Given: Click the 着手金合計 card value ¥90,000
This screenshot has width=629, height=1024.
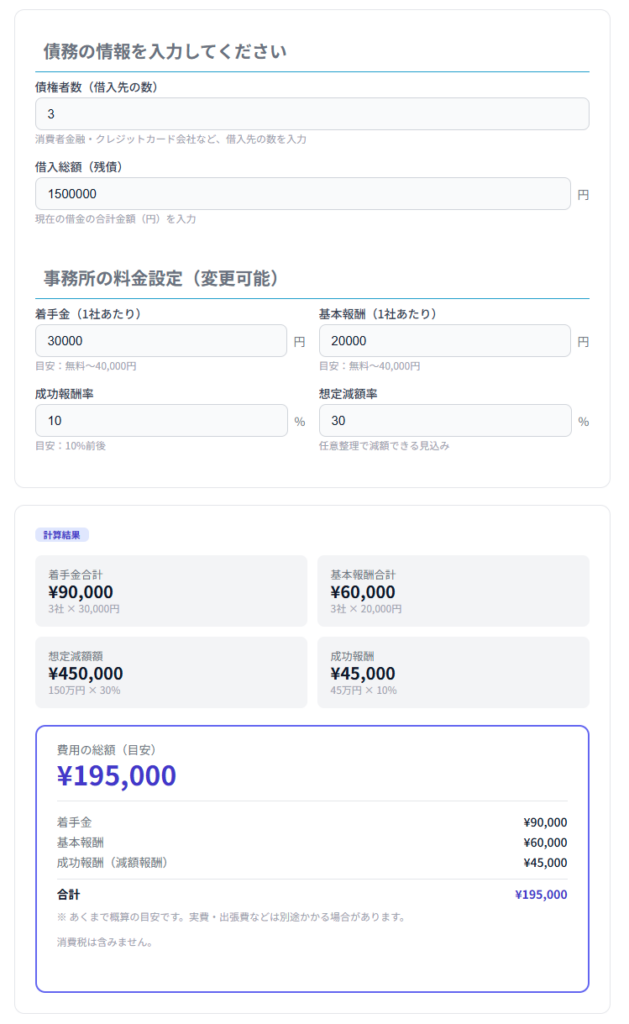Looking at the screenshot, I should pyautogui.click(x=81, y=592).
